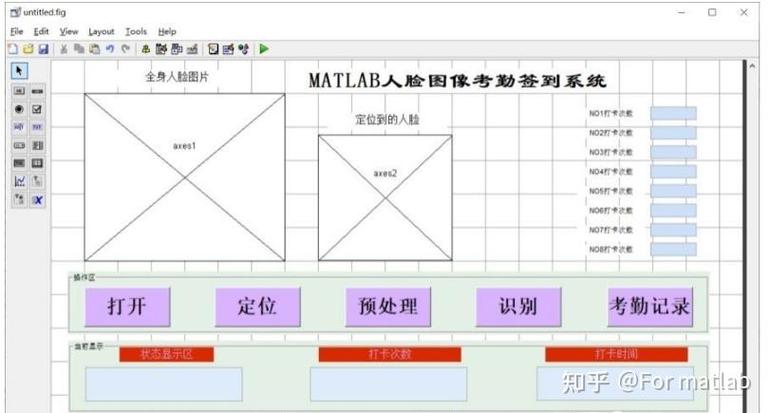Select the NO6打卡次数 label
Screen dimensions: 771x413
click(611, 210)
